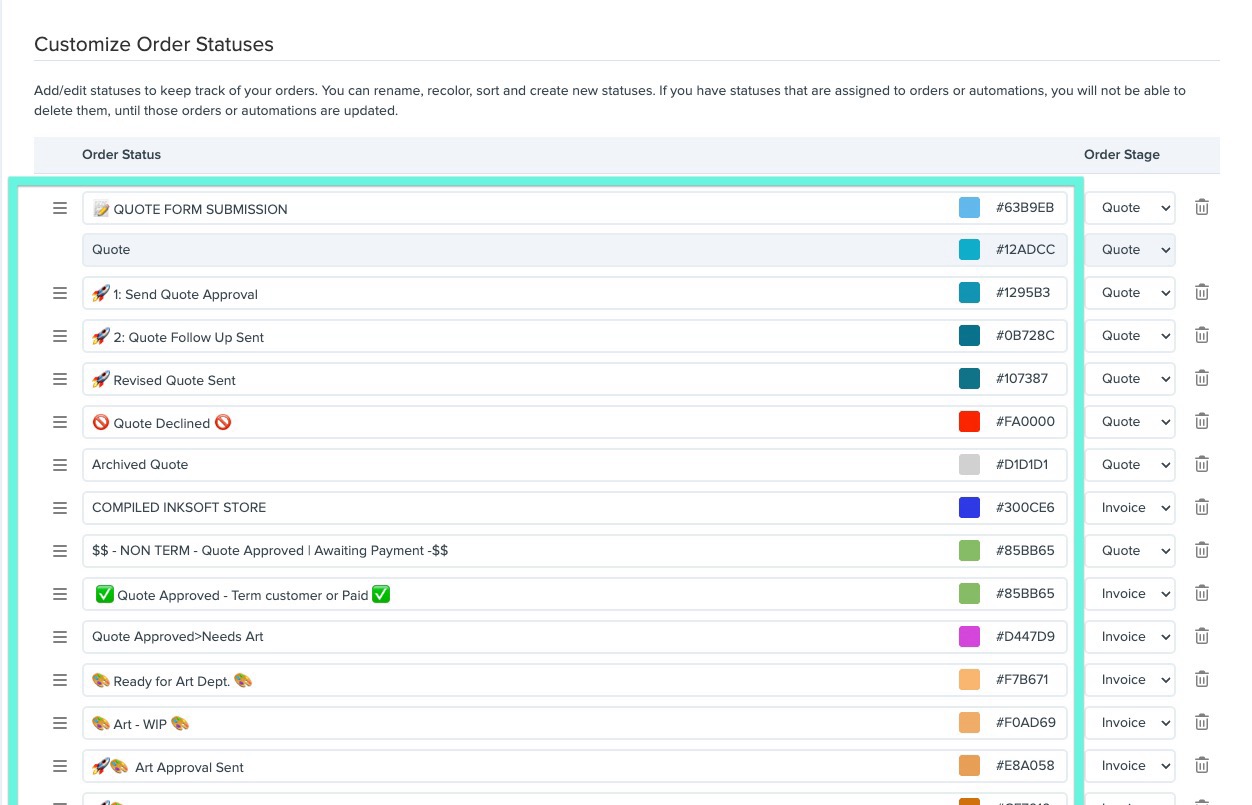
Task: Delete the Revised Quote Sent status
Action: point(1202,378)
